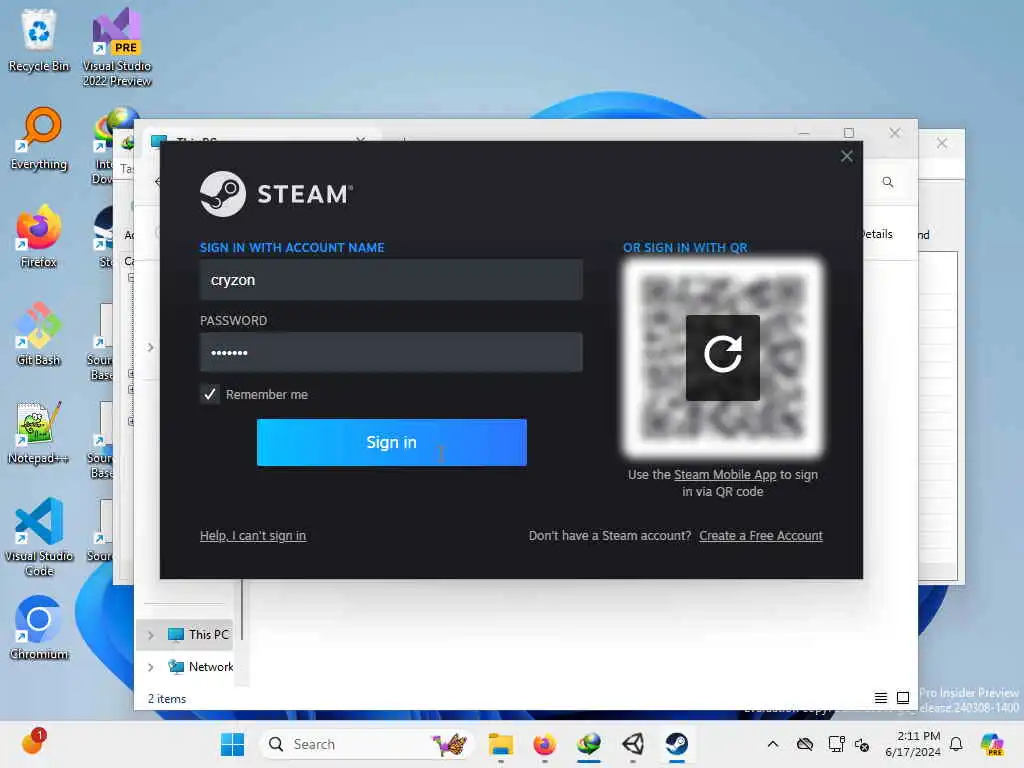Open the widgets icon with notification badge
Screen dimensions: 1024x768
33,743
